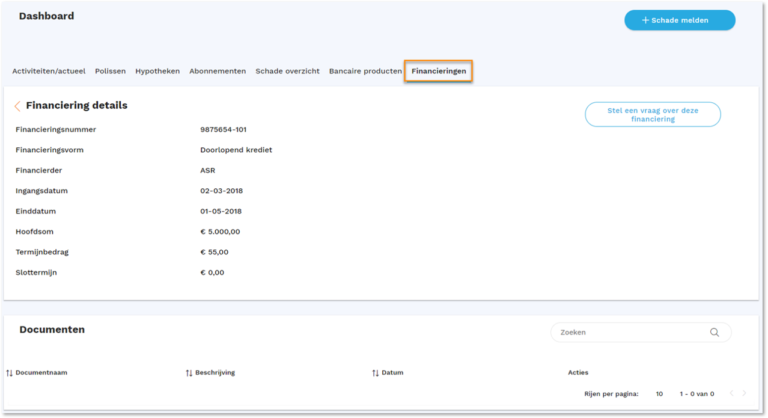Click the Financieringsnummer label

pyautogui.click(x=56, y=129)
